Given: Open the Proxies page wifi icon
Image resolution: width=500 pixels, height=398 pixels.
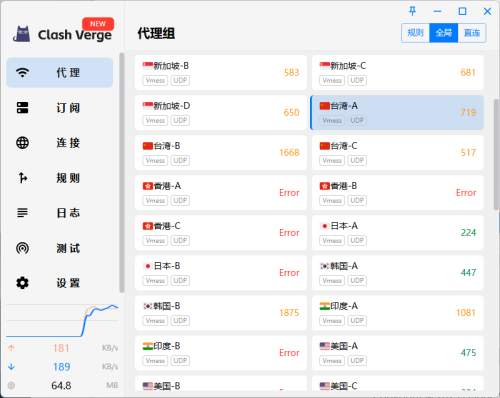Looking at the screenshot, I should (22, 72).
